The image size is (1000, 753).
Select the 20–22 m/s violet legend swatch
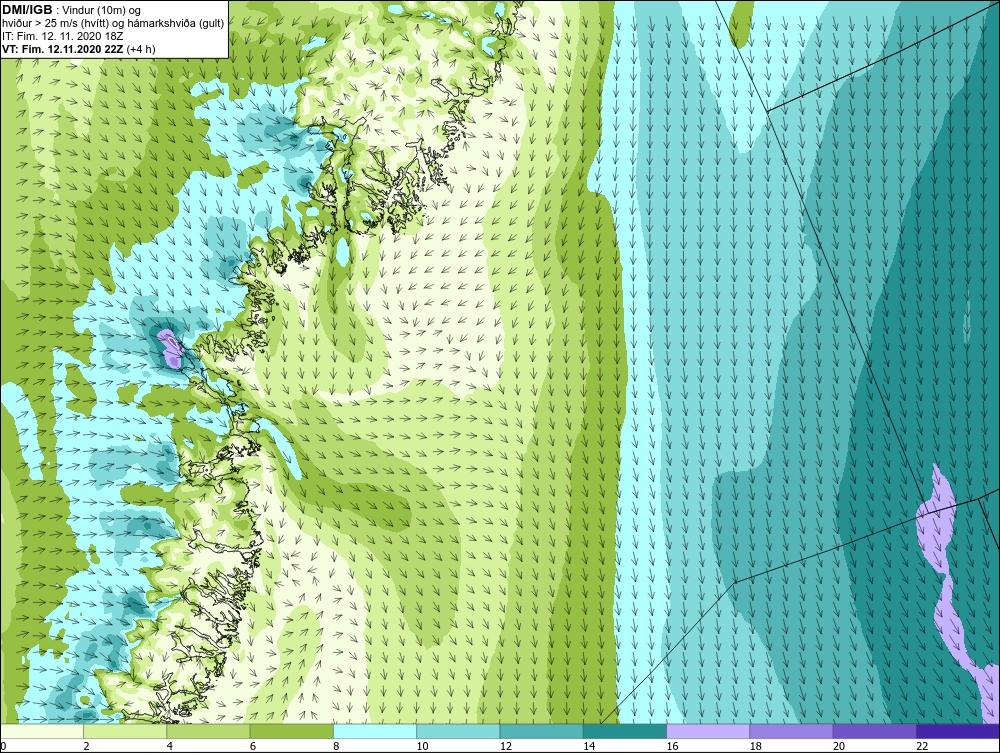tap(874, 731)
